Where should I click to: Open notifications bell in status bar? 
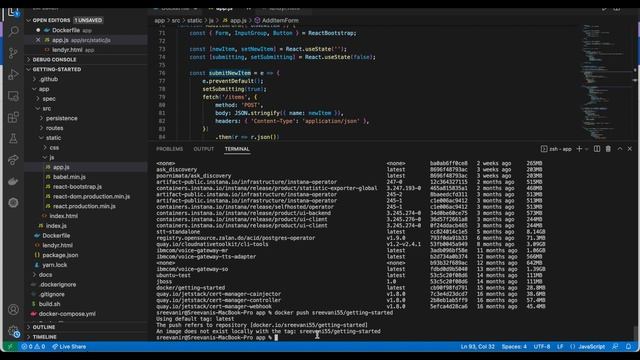pyautogui.click(x=628, y=347)
